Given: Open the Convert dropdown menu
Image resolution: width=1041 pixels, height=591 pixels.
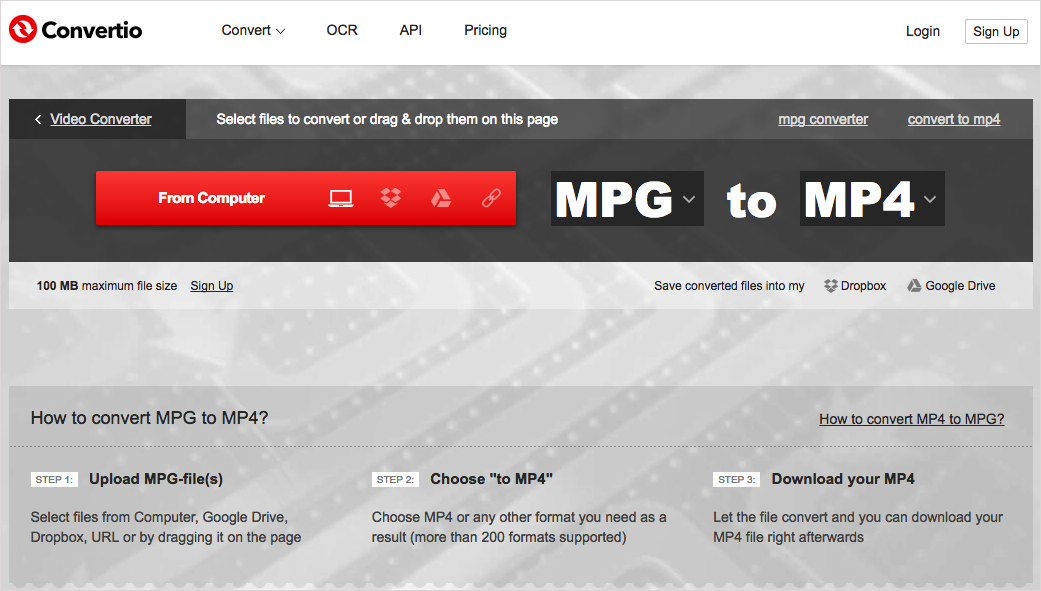Looking at the screenshot, I should pos(253,31).
